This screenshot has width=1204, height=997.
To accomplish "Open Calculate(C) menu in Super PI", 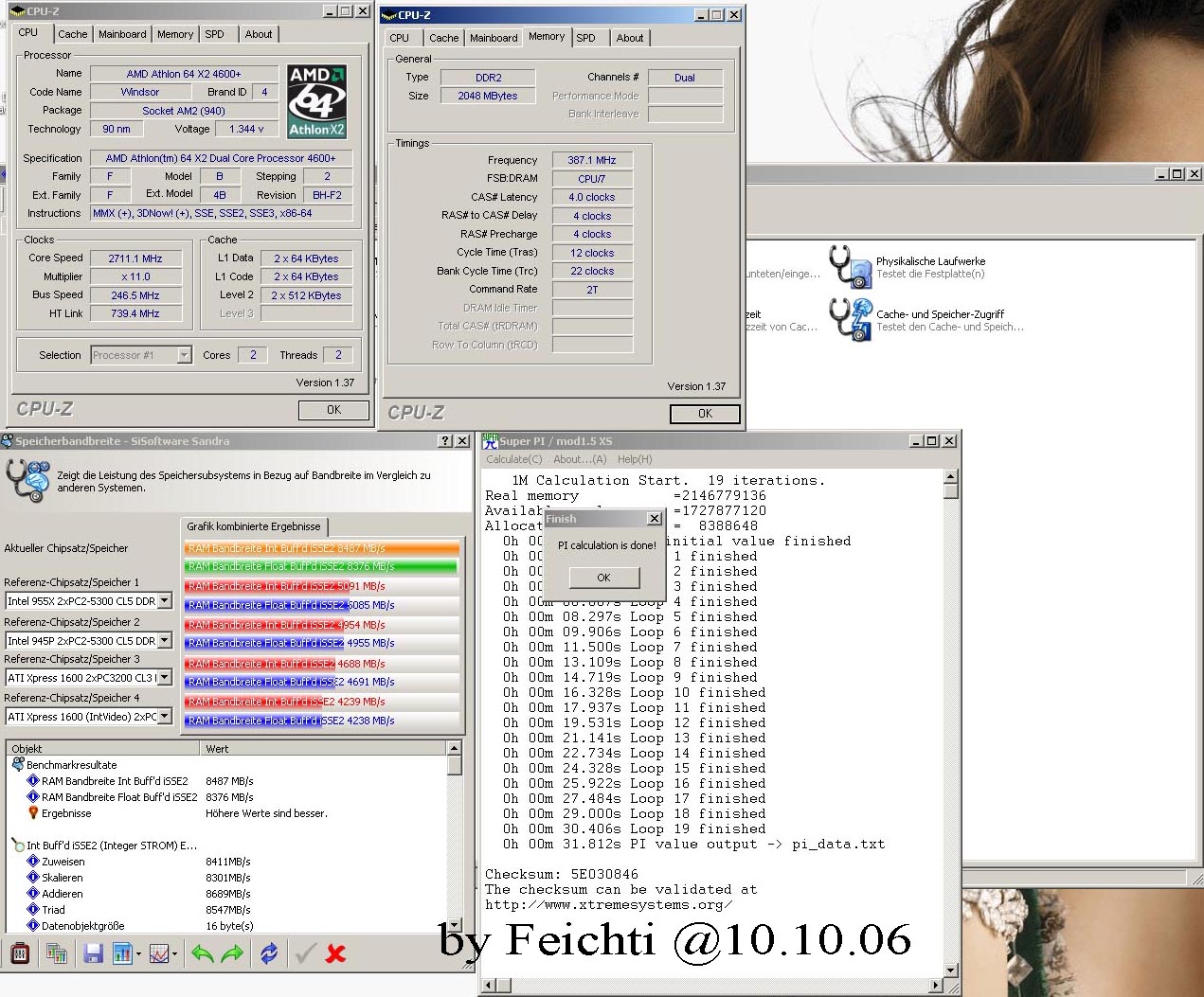I will [514, 459].
